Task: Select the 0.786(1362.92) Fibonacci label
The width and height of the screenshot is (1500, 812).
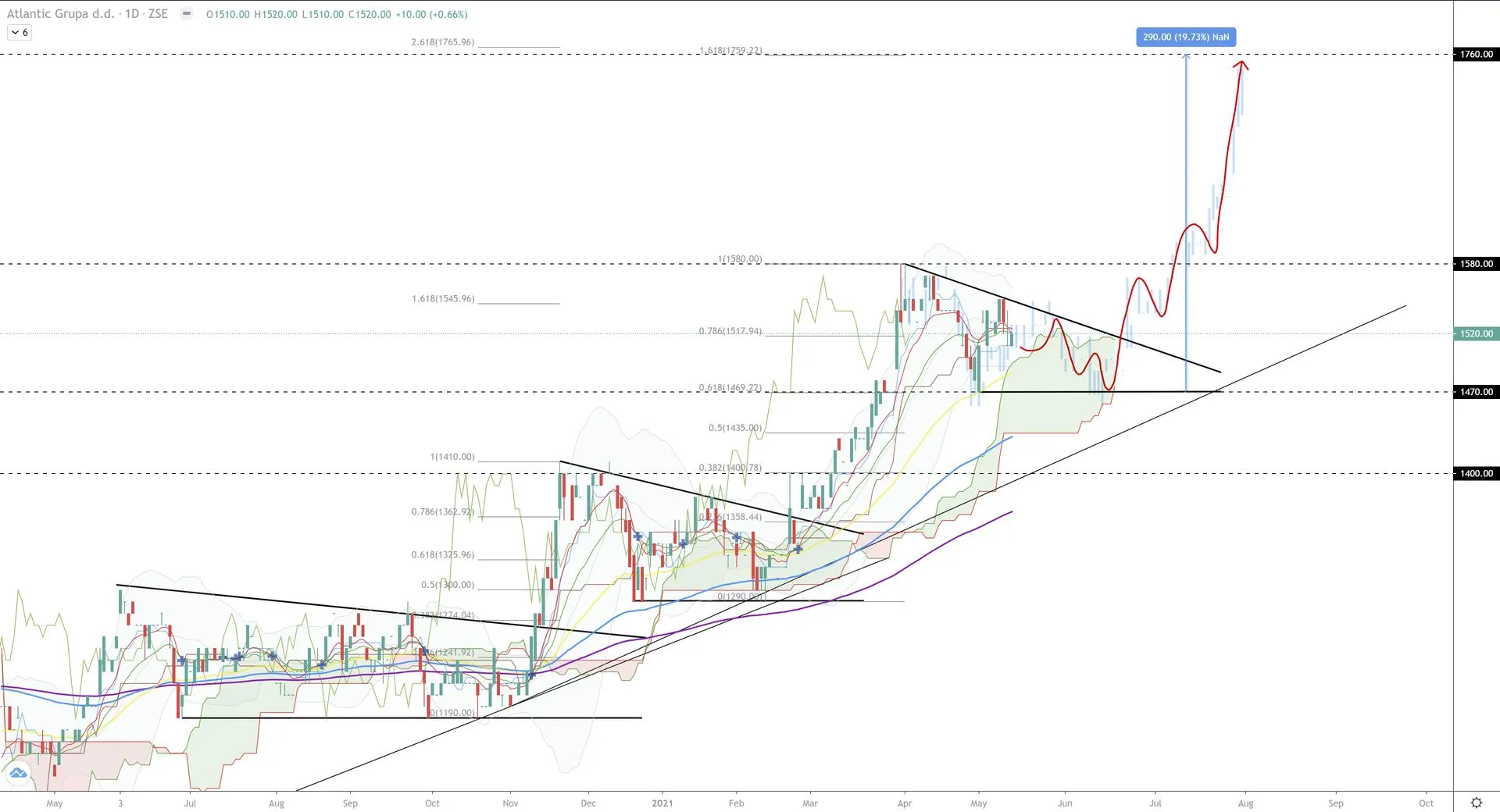Action: [x=443, y=512]
